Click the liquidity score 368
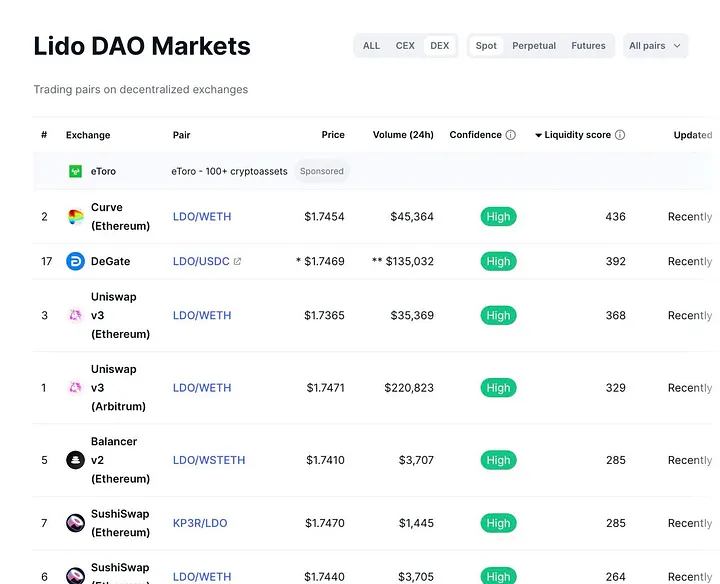Image resolution: width=720 pixels, height=584 pixels. tap(615, 315)
